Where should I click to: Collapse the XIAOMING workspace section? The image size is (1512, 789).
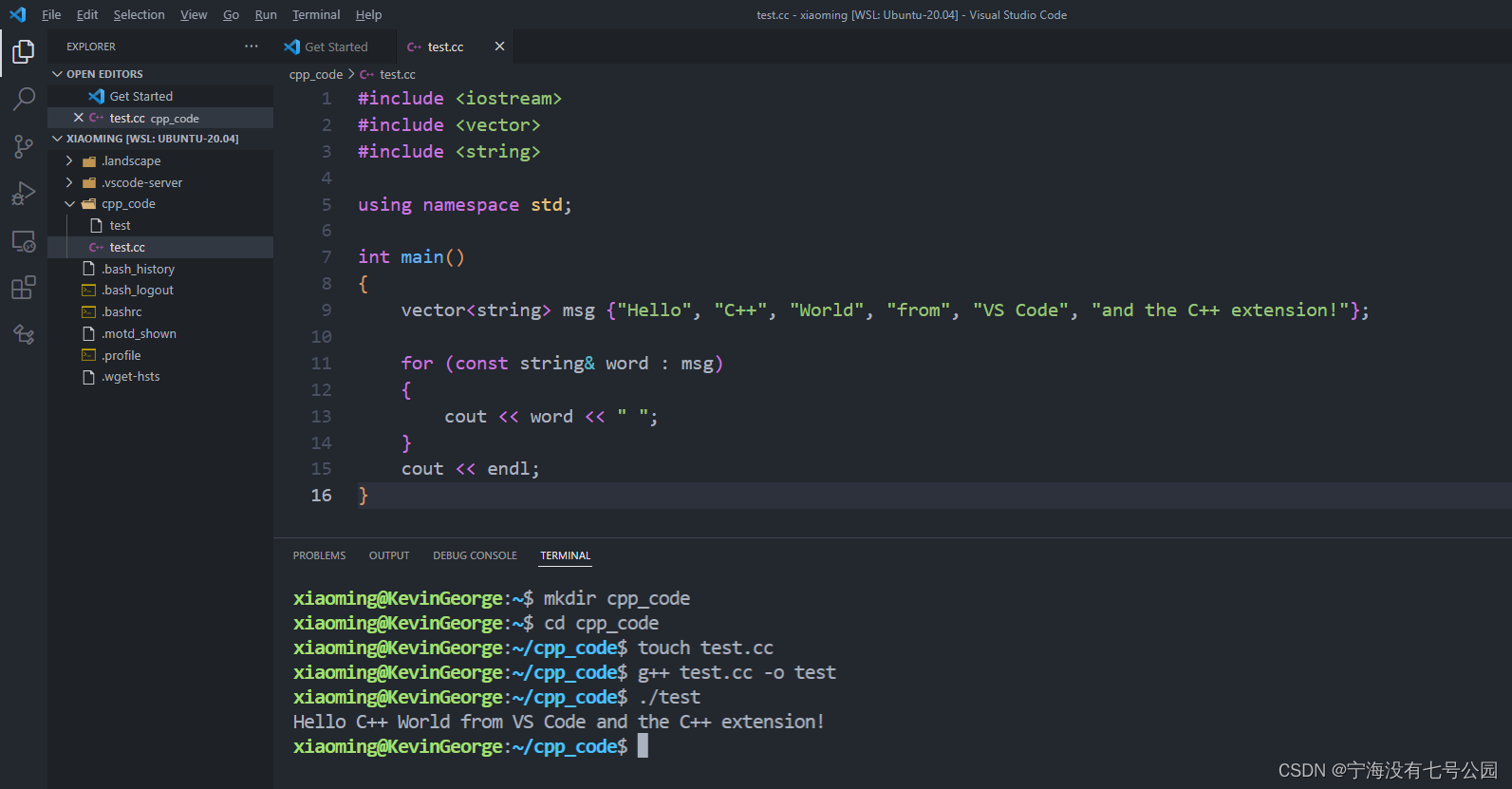tap(57, 139)
